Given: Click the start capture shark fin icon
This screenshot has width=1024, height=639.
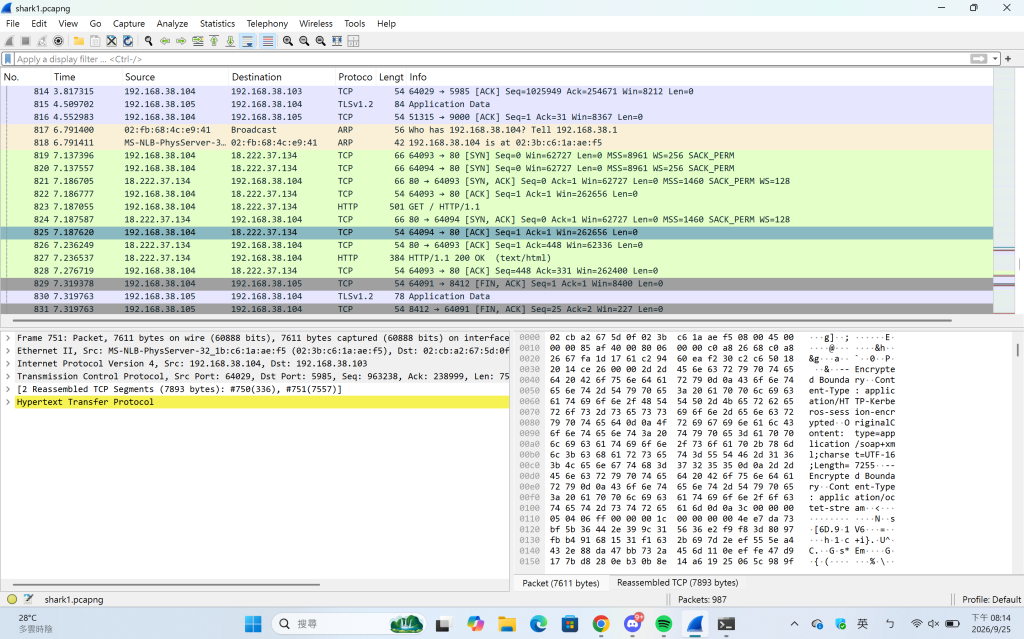Looking at the screenshot, I should pyautogui.click(x=10, y=41).
